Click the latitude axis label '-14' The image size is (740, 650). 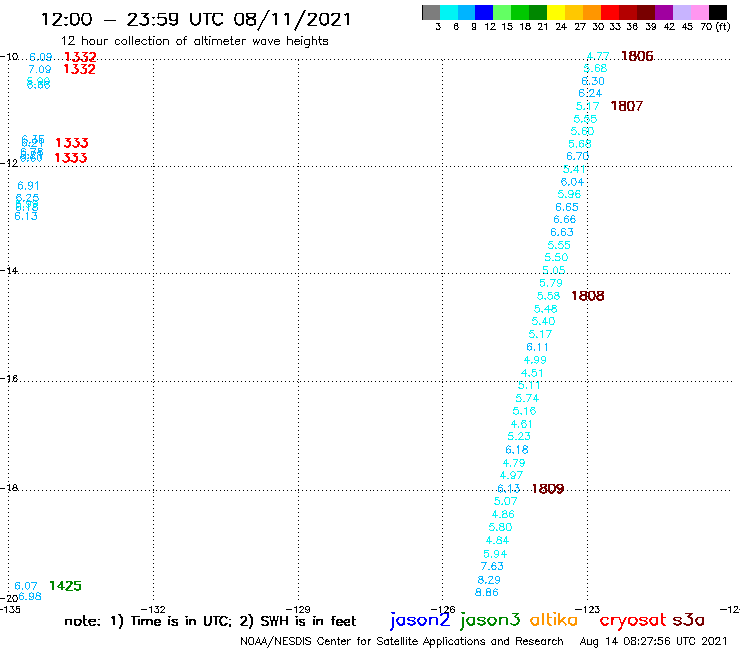point(9,270)
